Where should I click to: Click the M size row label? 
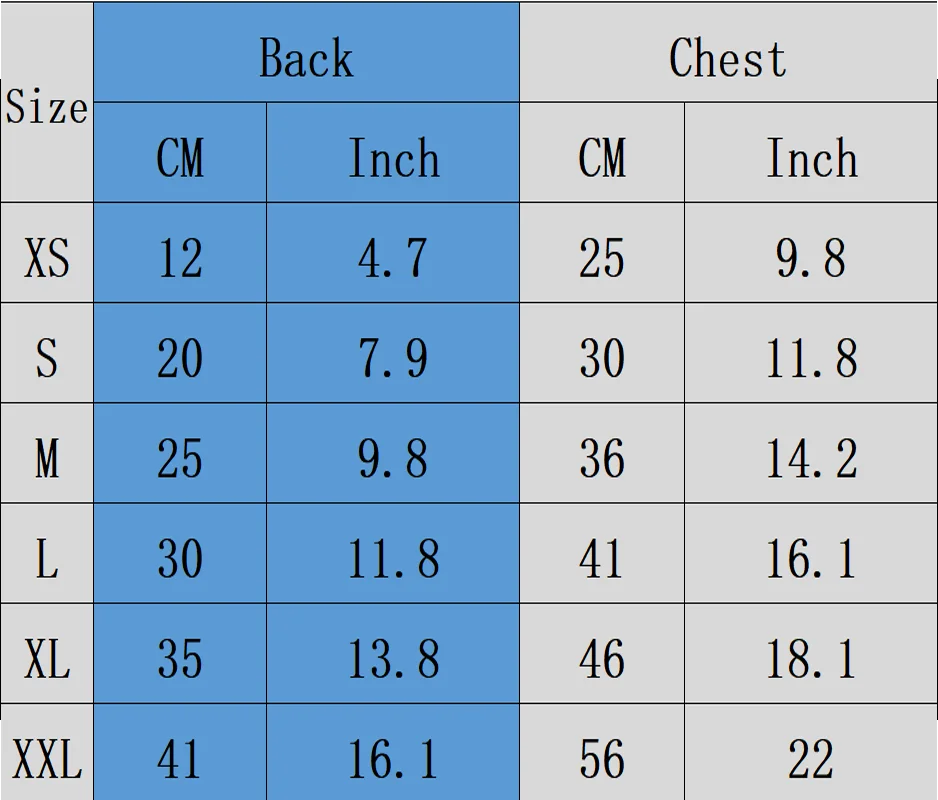47,458
